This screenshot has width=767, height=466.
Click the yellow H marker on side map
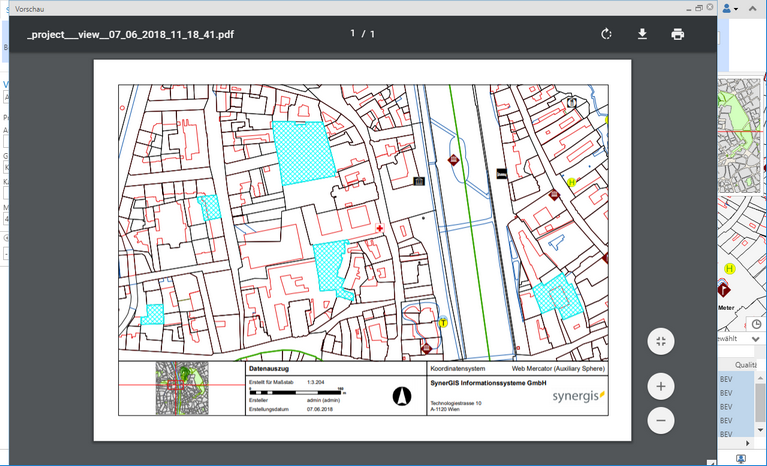pos(729,269)
